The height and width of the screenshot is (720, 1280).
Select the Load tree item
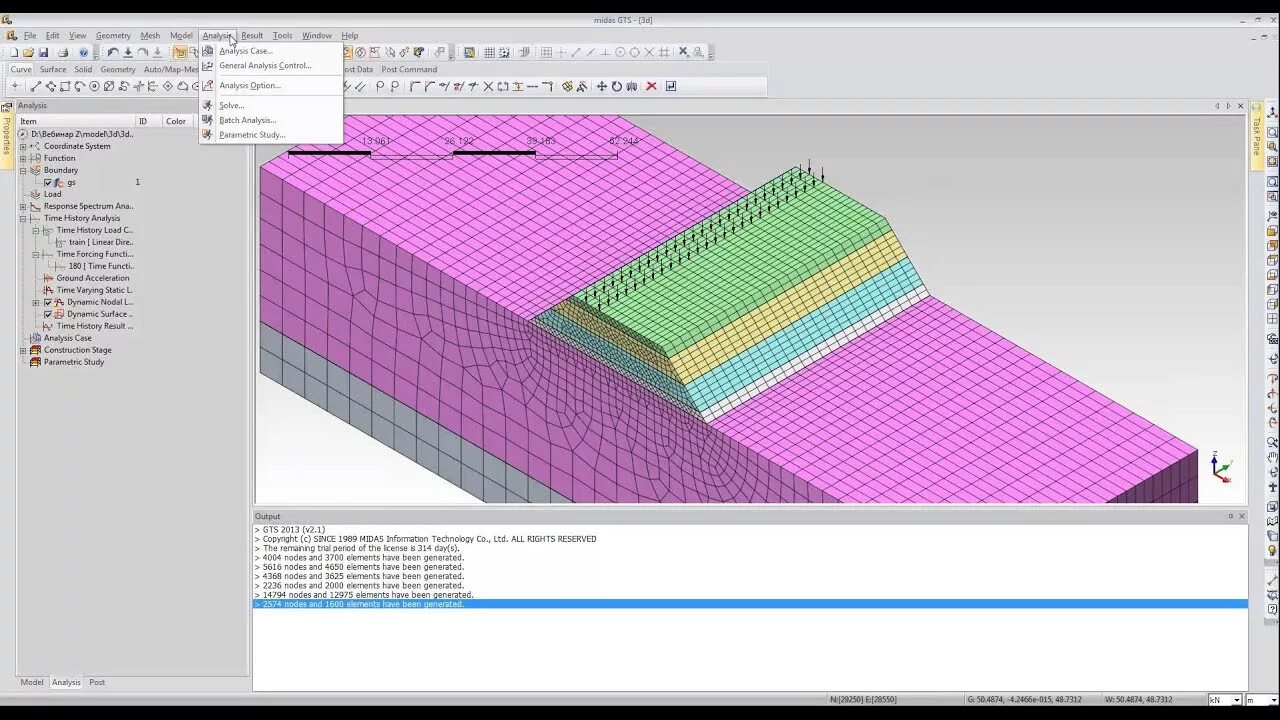coord(52,194)
